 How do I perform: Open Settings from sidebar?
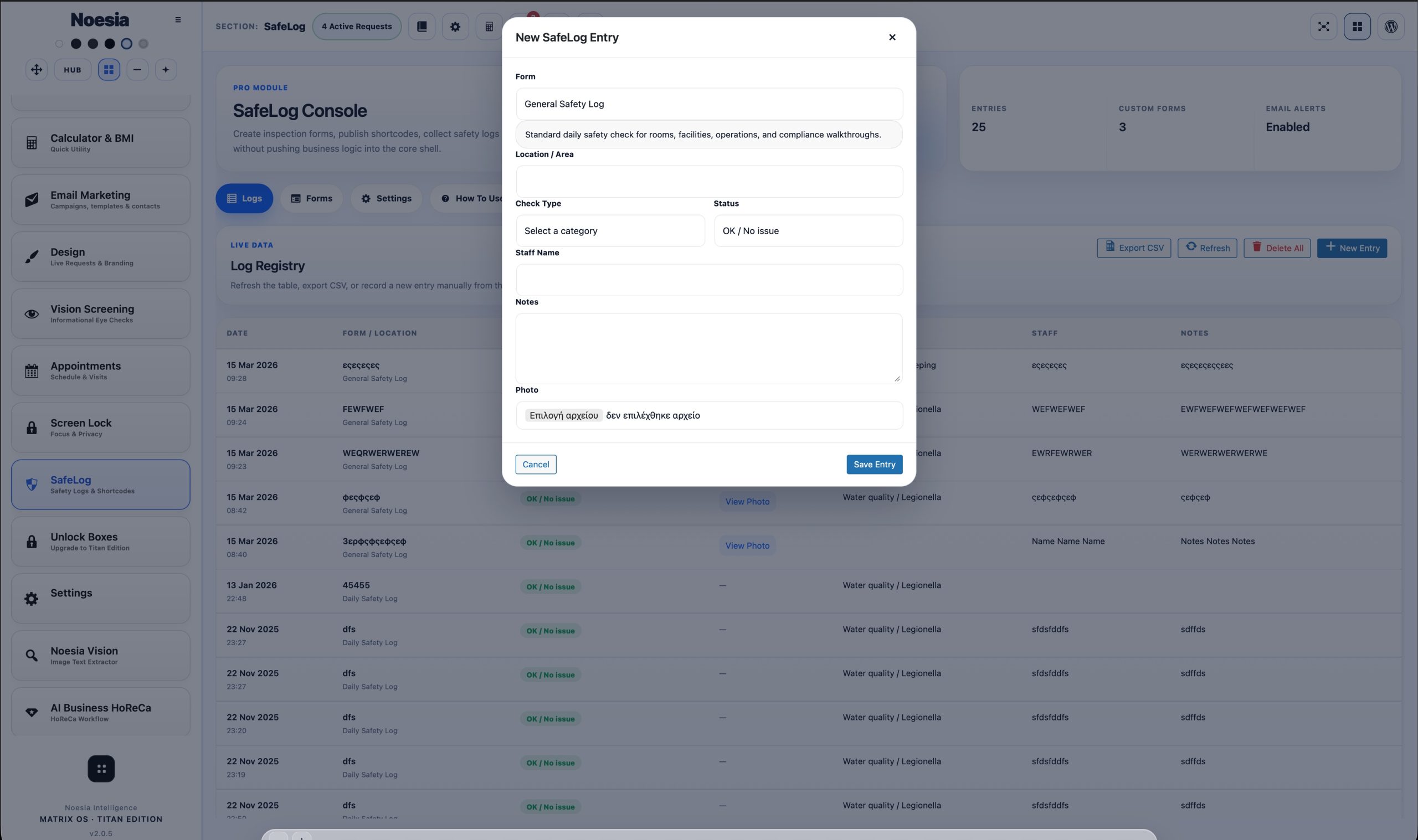pos(100,599)
